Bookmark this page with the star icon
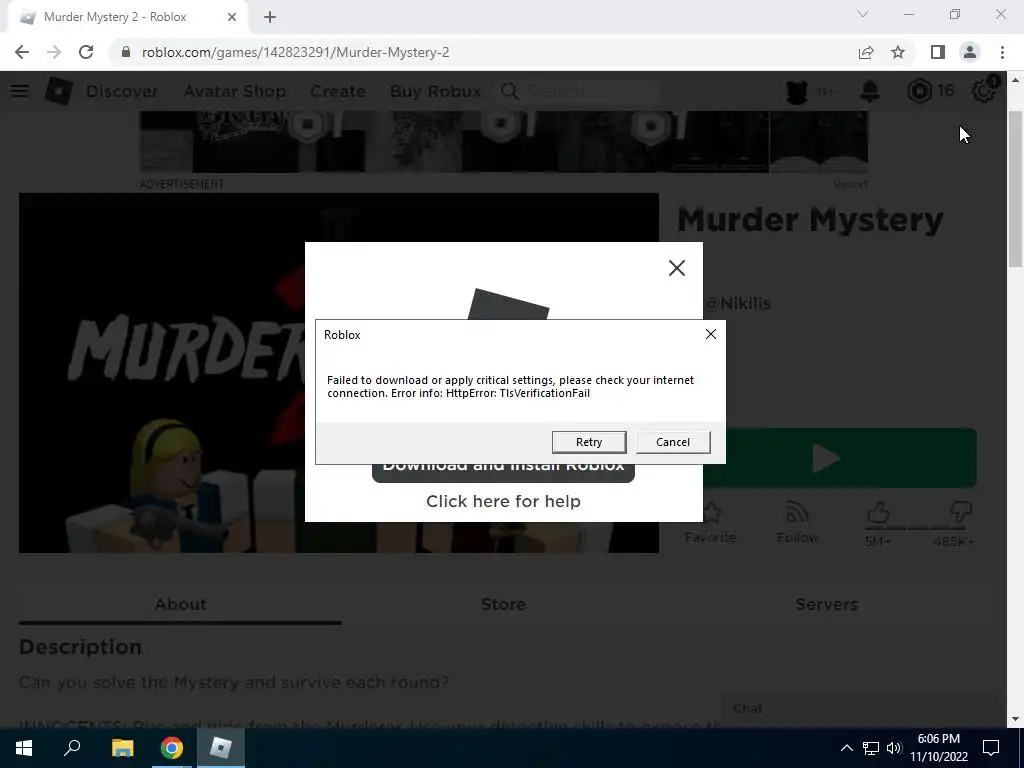This screenshot has height=768, width=1024. click(x=898, y=52)
